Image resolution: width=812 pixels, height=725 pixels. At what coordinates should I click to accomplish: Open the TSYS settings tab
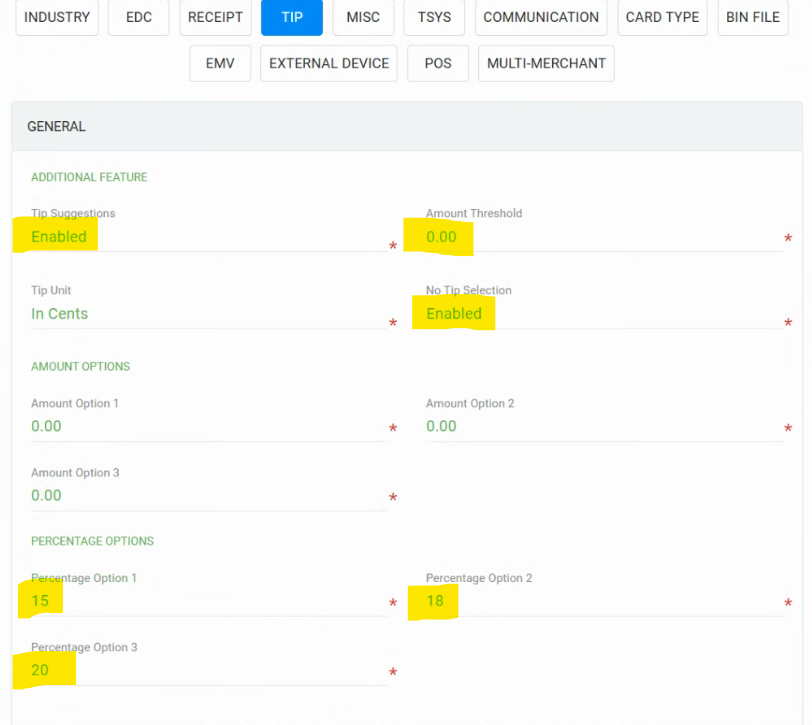coord(434,17)
